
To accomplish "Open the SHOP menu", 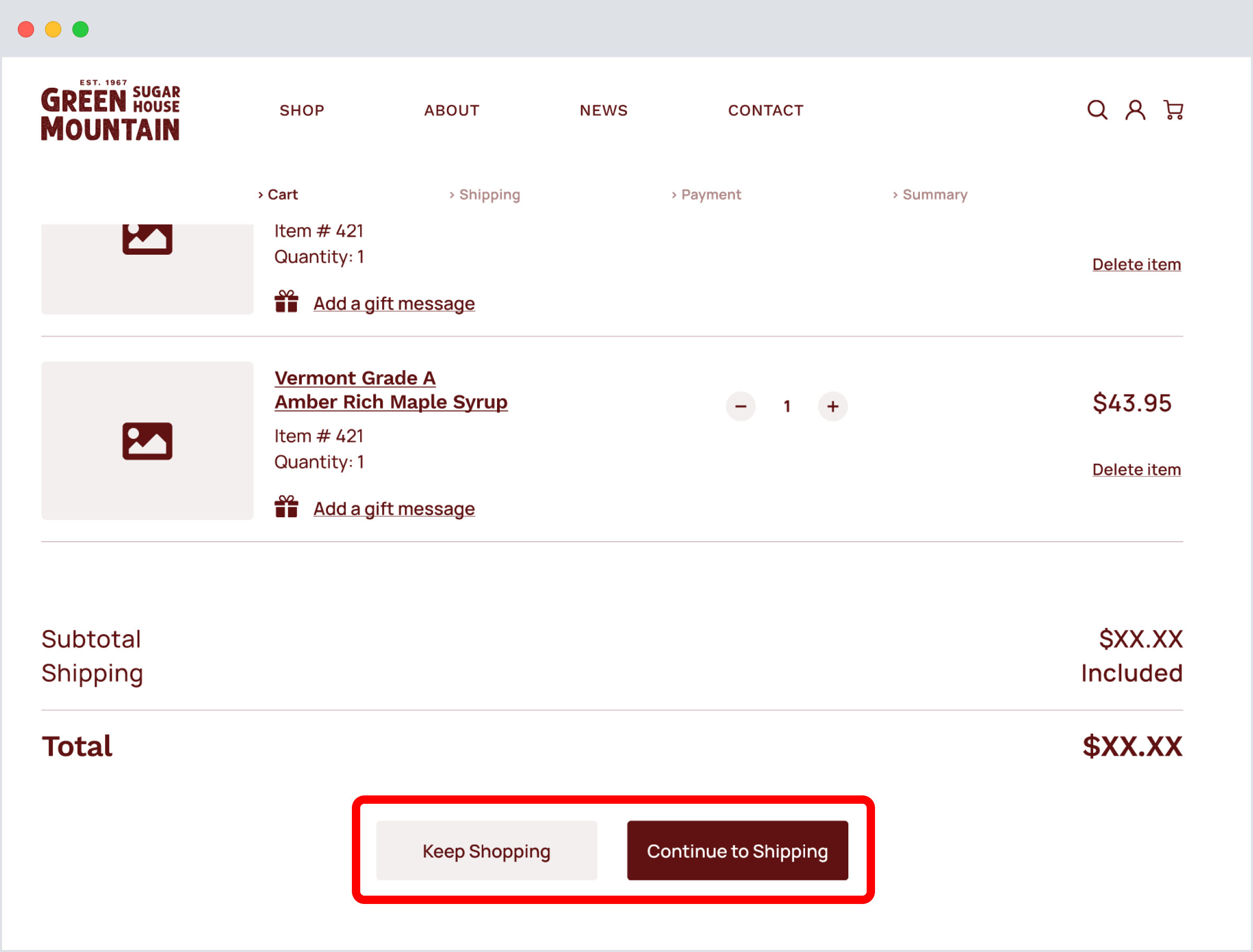I will point(302,111).
